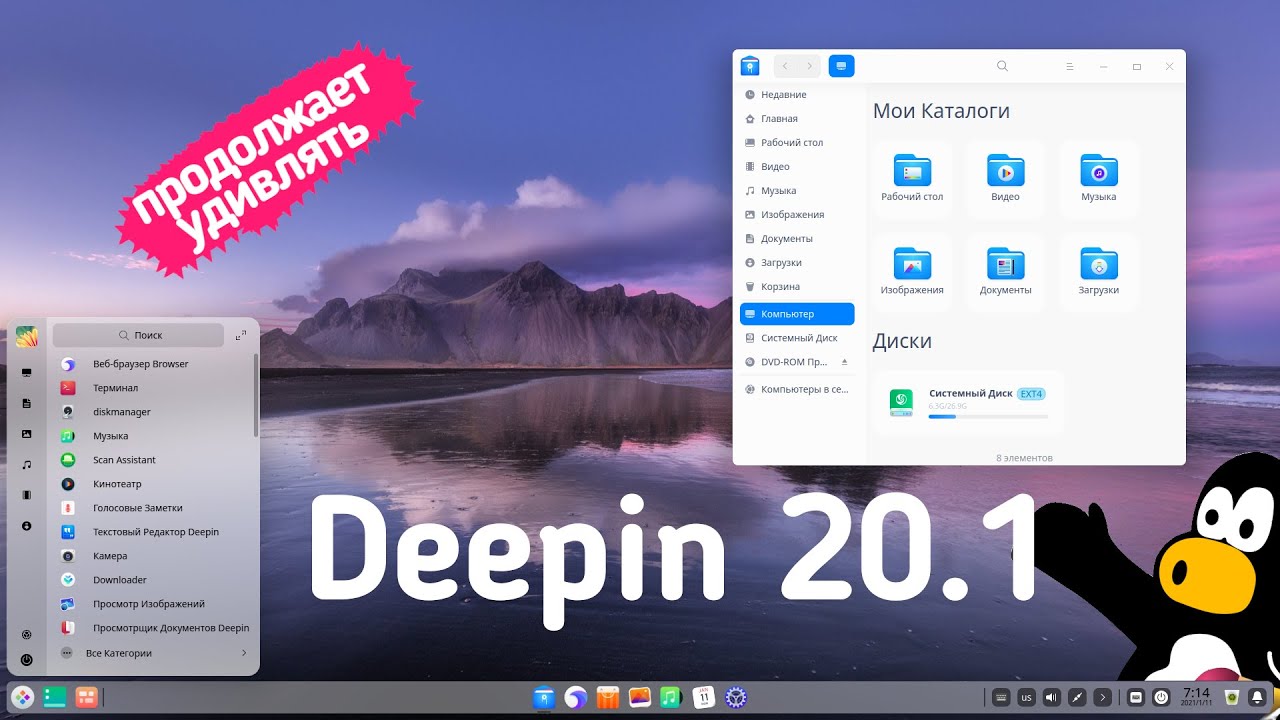Open Control Center gear in dock
Viewport: 1280px width, 720px height.
tap(736, 697)
